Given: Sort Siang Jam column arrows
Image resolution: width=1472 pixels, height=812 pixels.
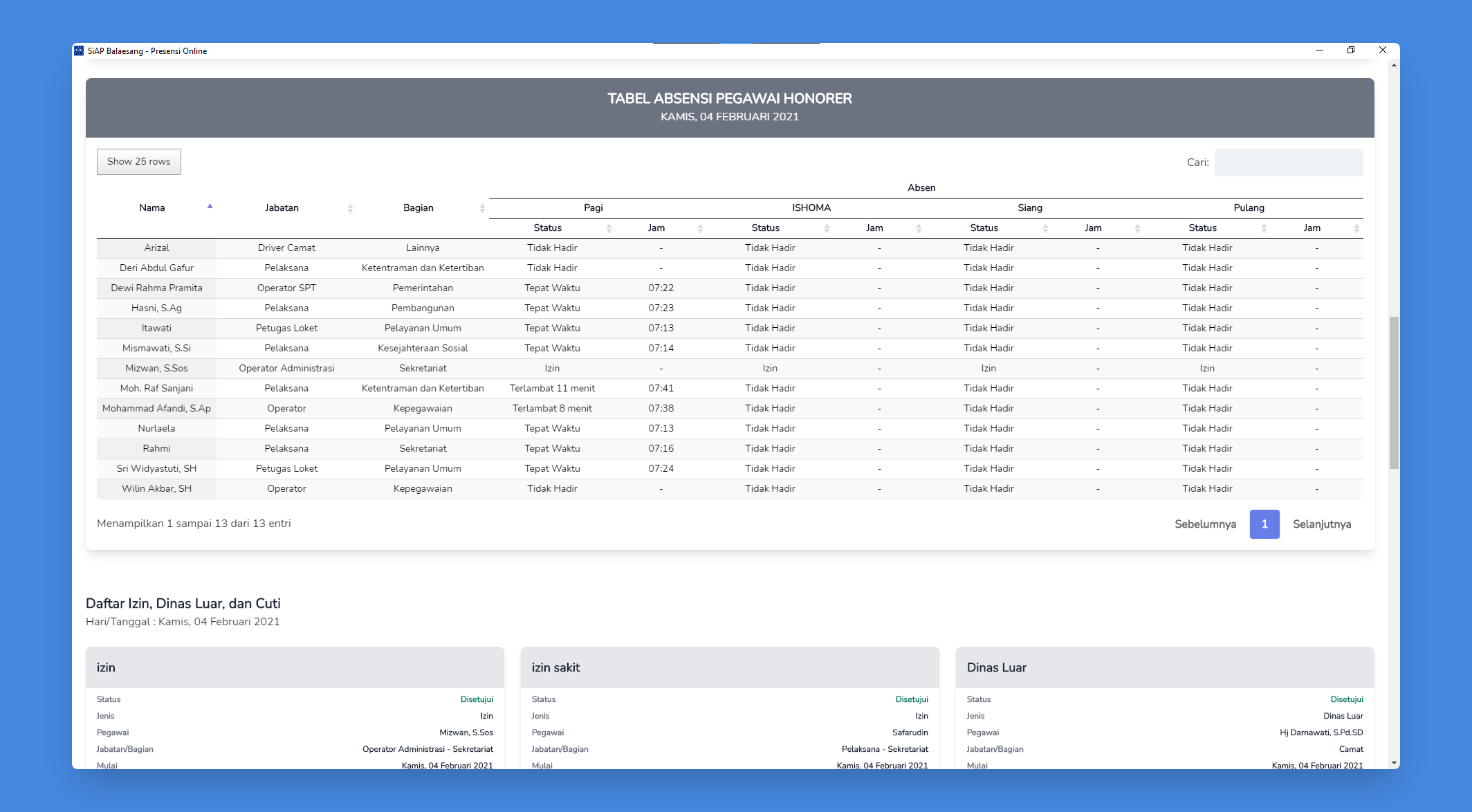Looking at the screenshot, I should click(x=1137, y=228).
